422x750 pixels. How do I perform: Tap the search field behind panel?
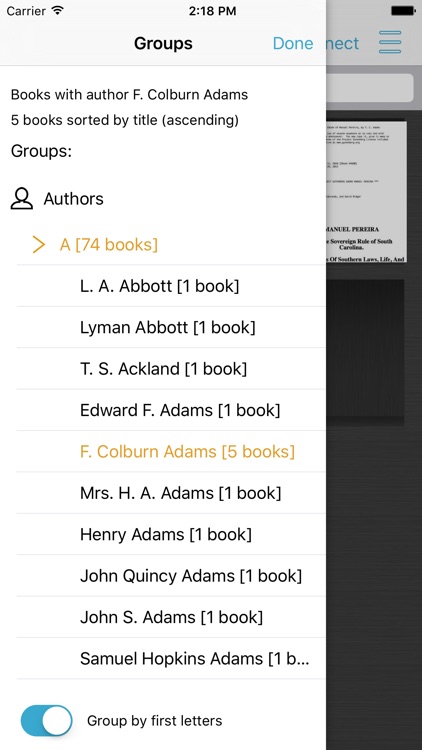(369, 88)
